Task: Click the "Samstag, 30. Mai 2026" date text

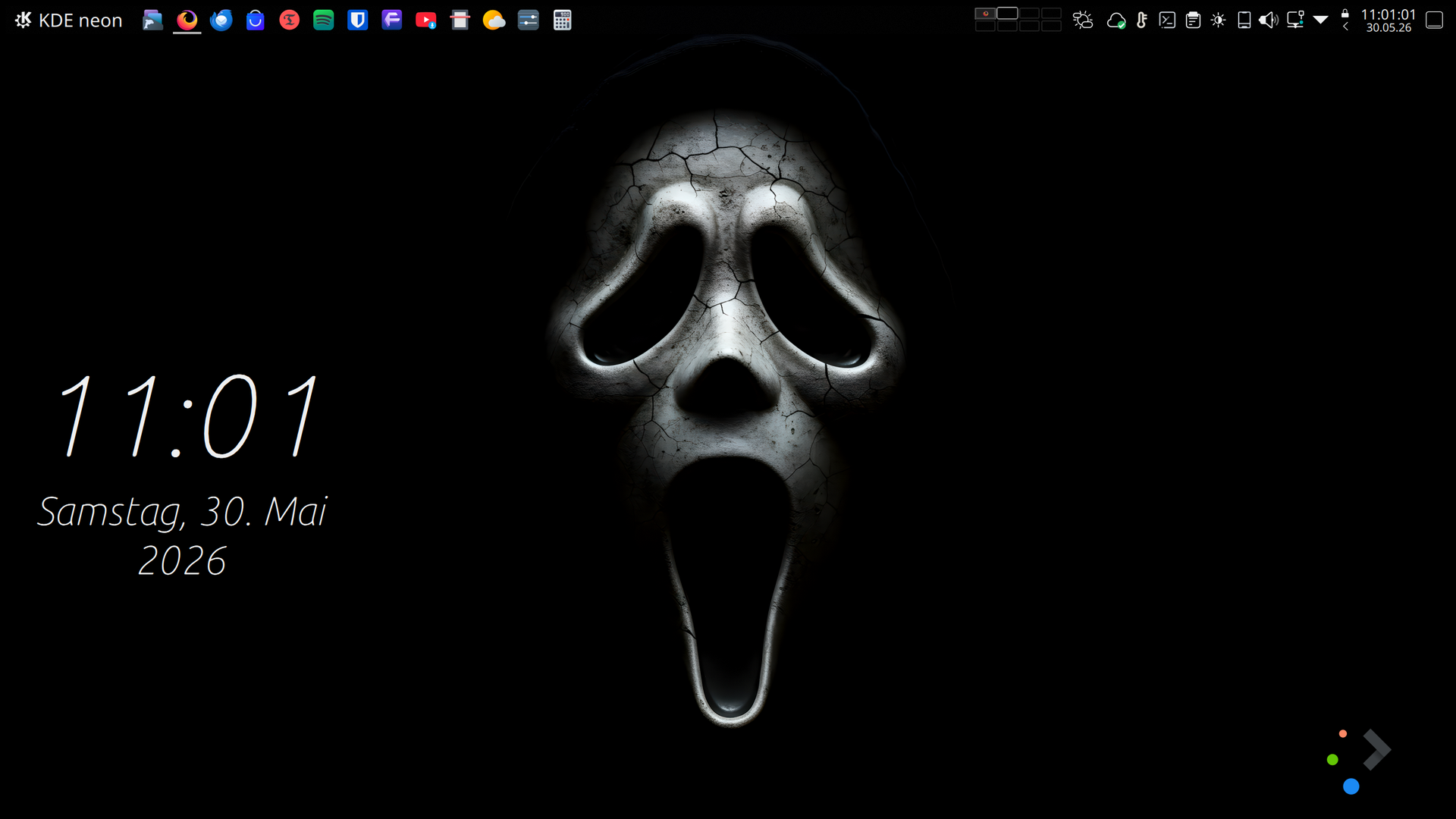Action: (x=182, y=535)
